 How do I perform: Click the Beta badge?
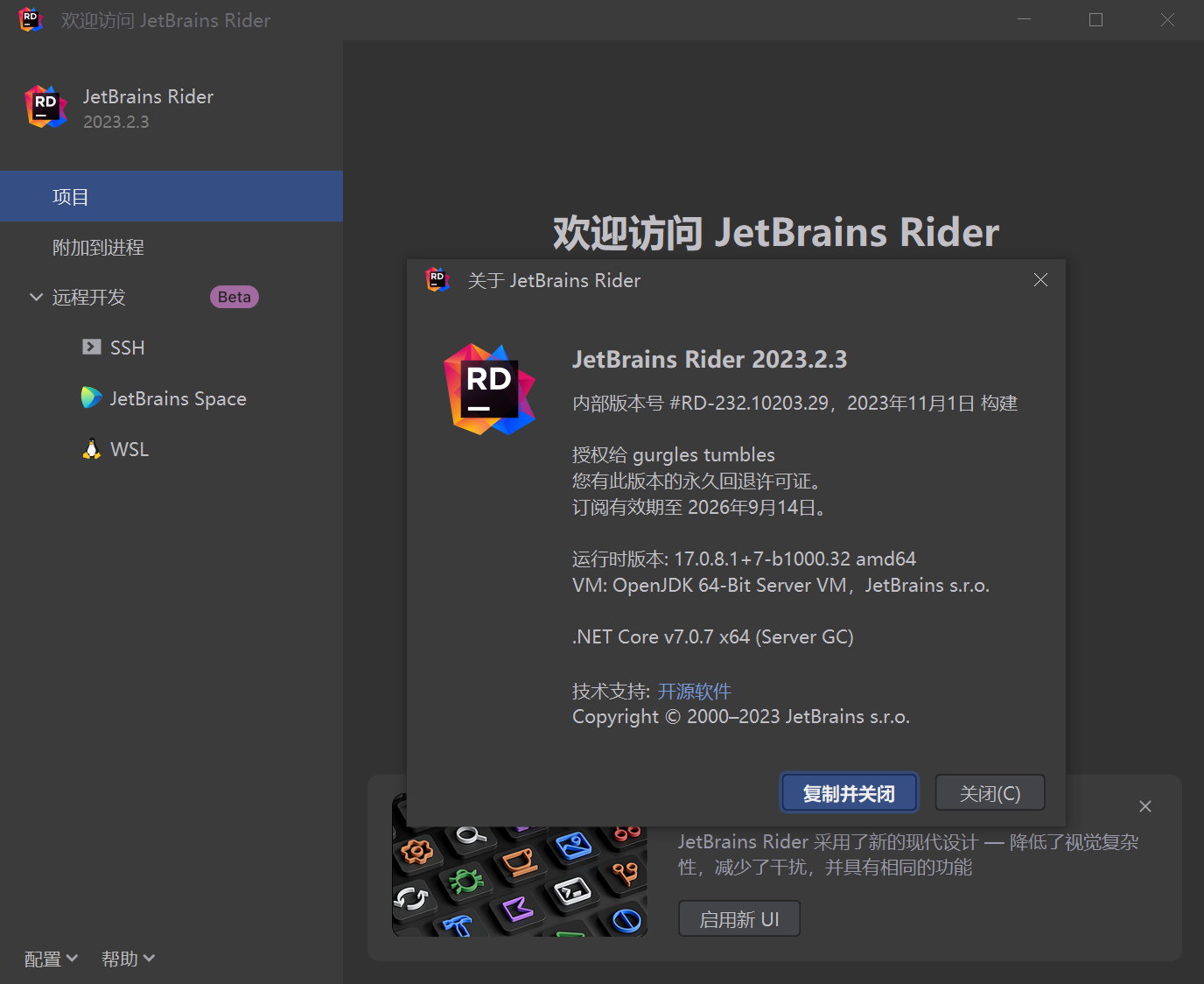click(x=234, y=297)
